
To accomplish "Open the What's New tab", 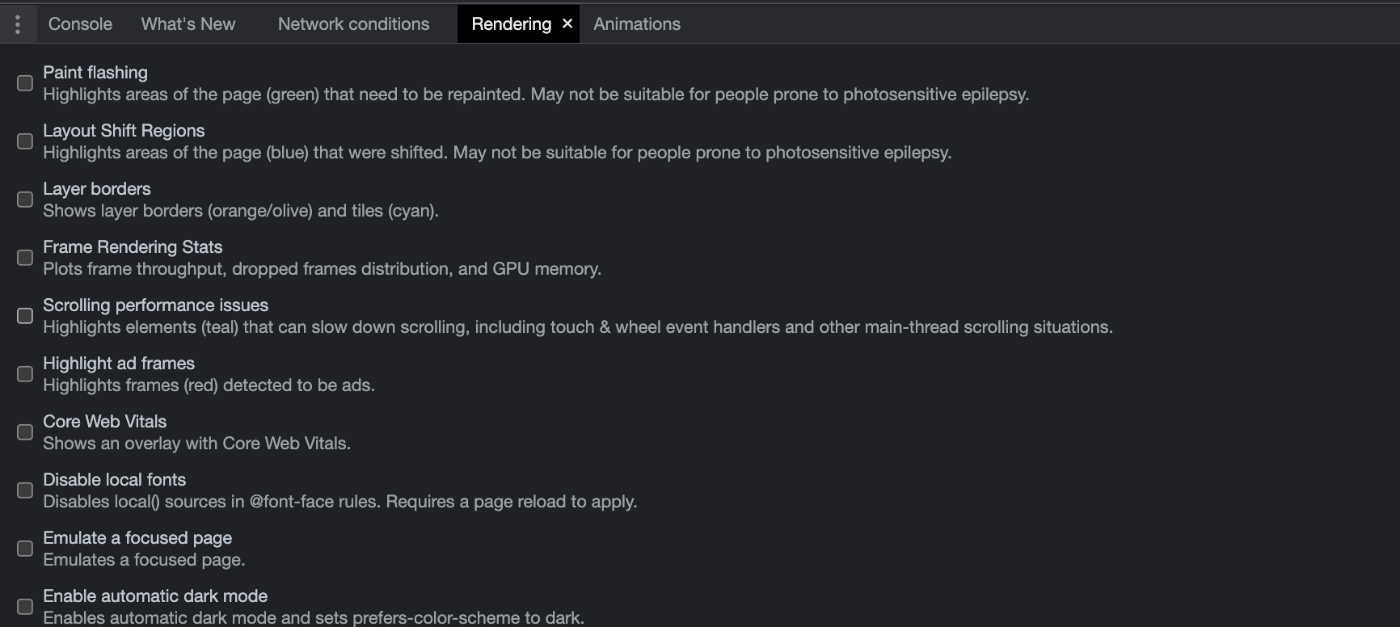I will (188, 24).
